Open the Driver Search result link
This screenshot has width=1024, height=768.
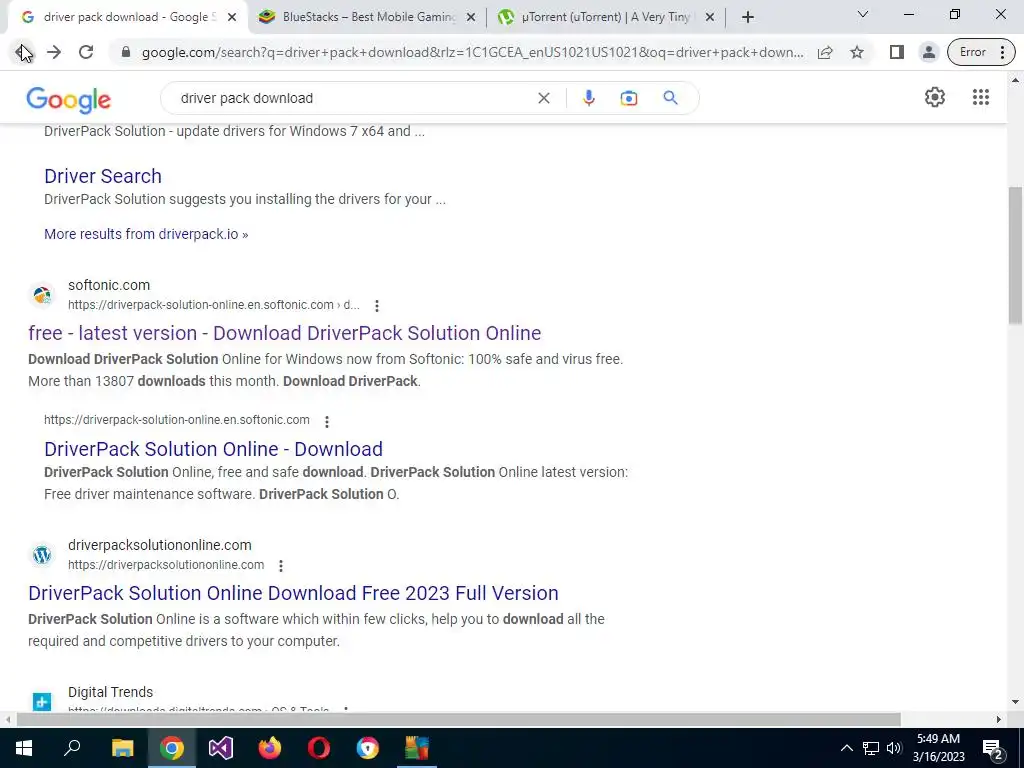tap(103, 176)
